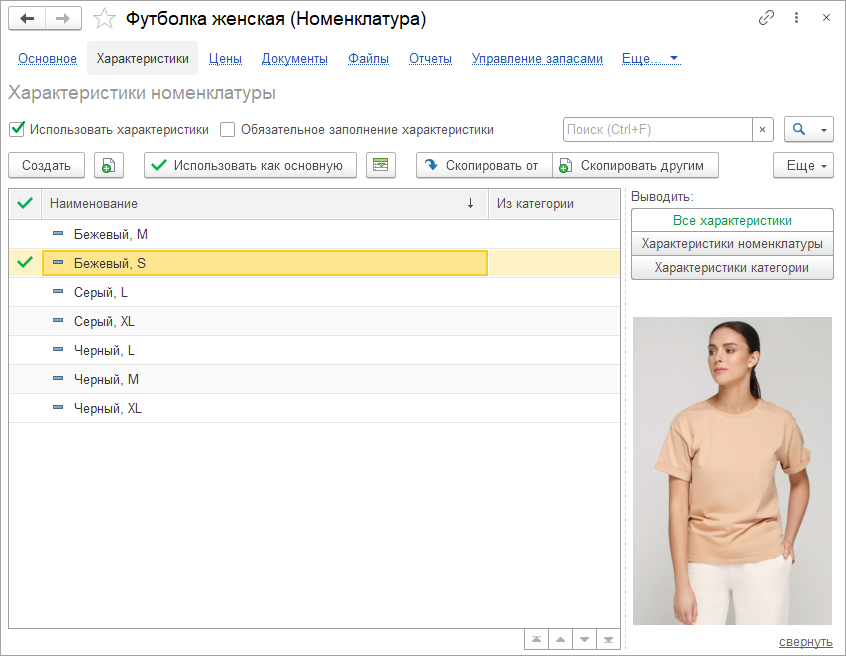Select Характеристики номенклатуры display option
This screenshot has height=656, width=846.
(x=732, y=244)
